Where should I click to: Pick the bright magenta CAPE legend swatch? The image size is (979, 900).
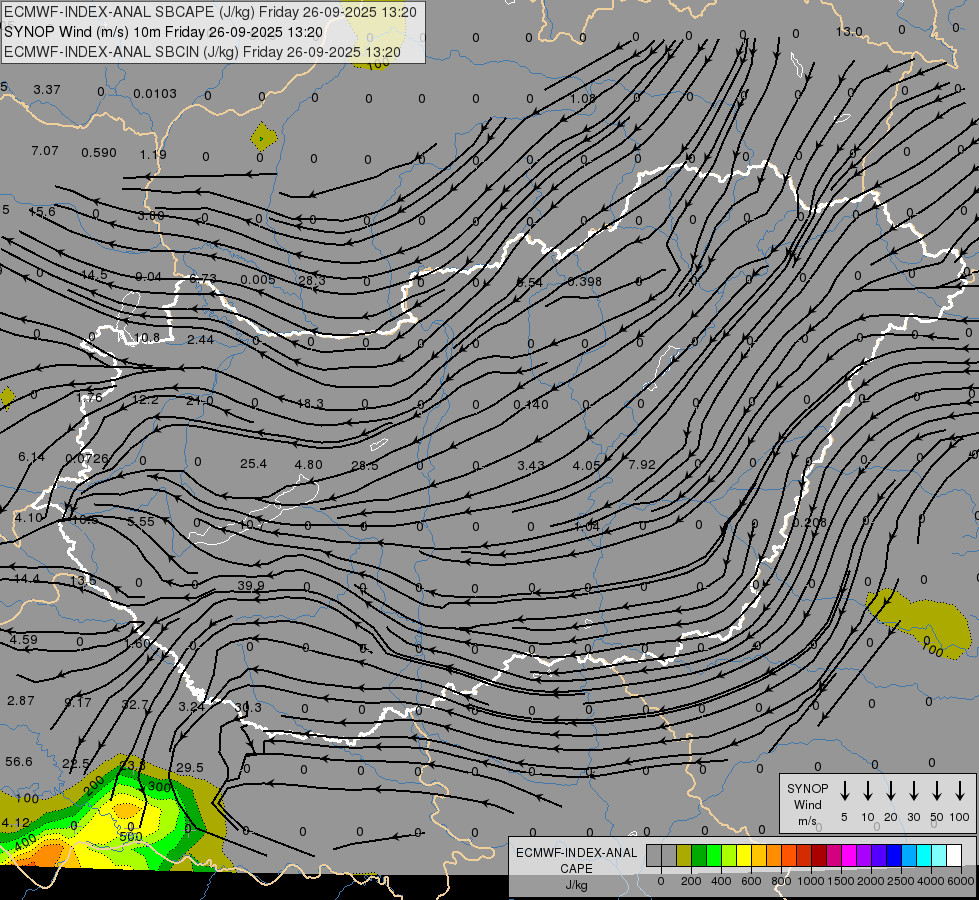click(849, 855)
